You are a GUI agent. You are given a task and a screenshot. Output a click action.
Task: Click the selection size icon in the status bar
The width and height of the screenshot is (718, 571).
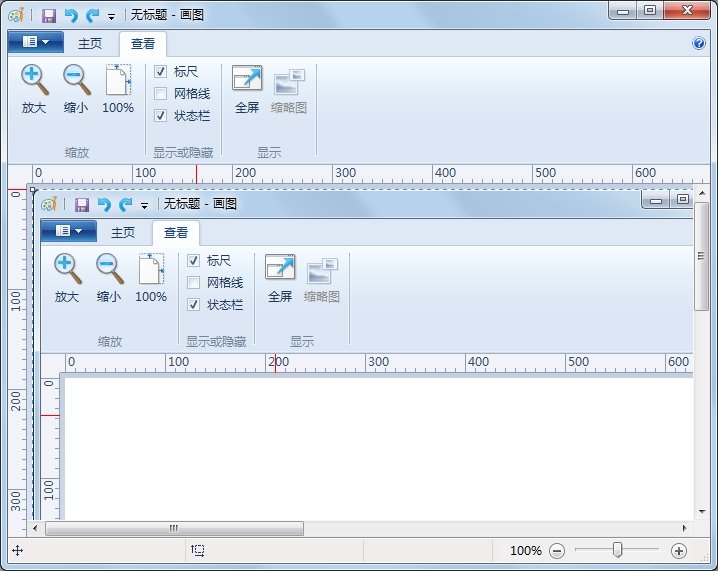pyautogui.click(x=197, y=550)
